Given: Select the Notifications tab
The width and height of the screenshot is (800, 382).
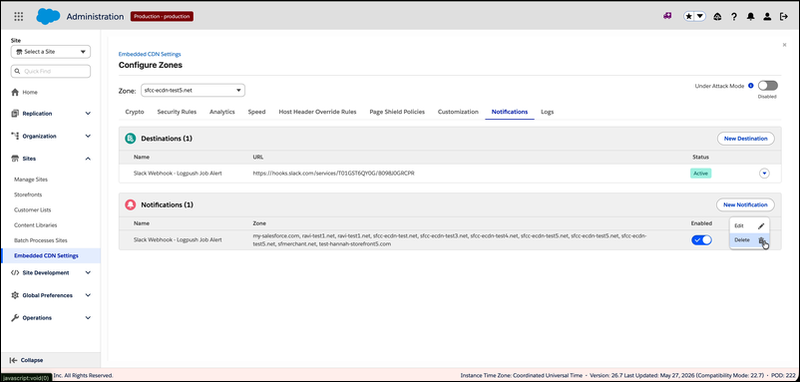Looking at the screenshot, I should pos(510,112).
